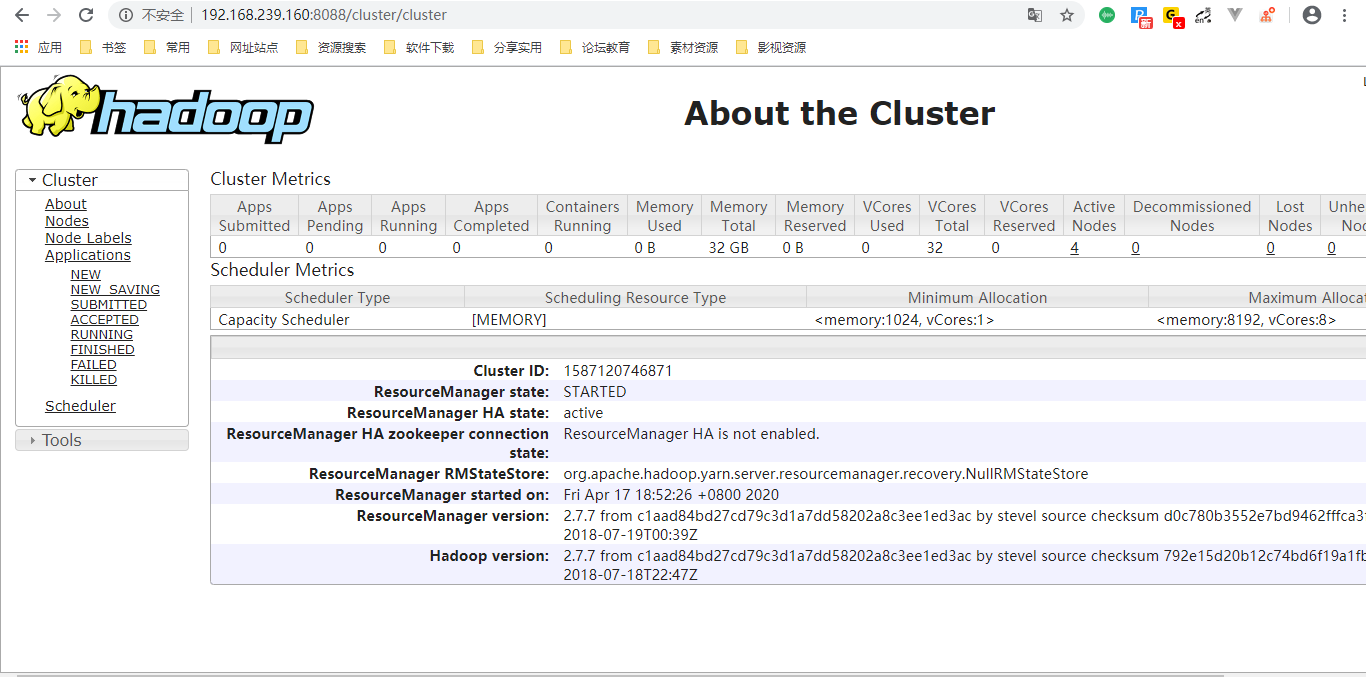Click the Apps Submitted column header
Viewport: 1366px width, 677px height.
(254, 216)
